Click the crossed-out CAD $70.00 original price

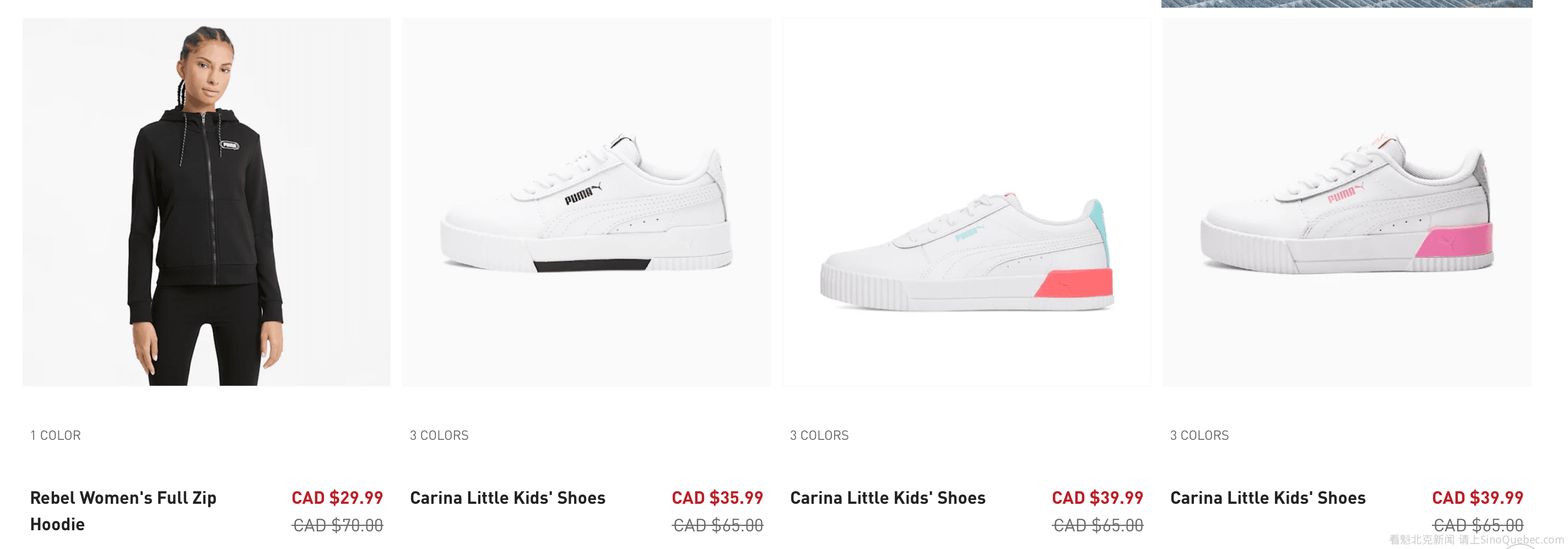[x=338, y=525]
